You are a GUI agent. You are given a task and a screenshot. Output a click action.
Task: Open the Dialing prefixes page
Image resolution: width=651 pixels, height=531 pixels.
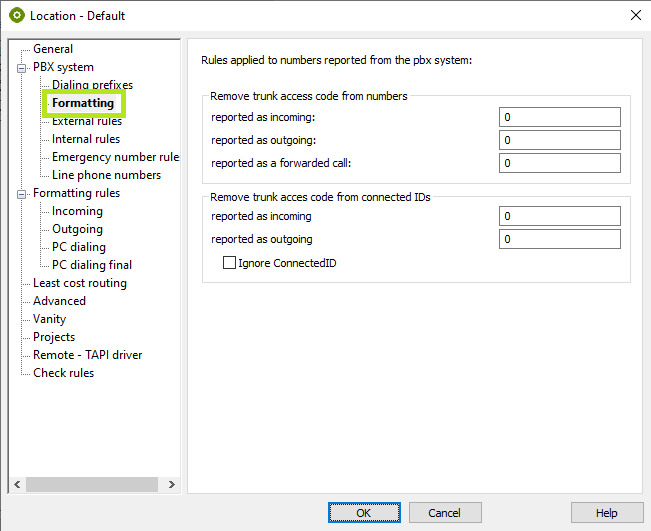pos(92,85)
